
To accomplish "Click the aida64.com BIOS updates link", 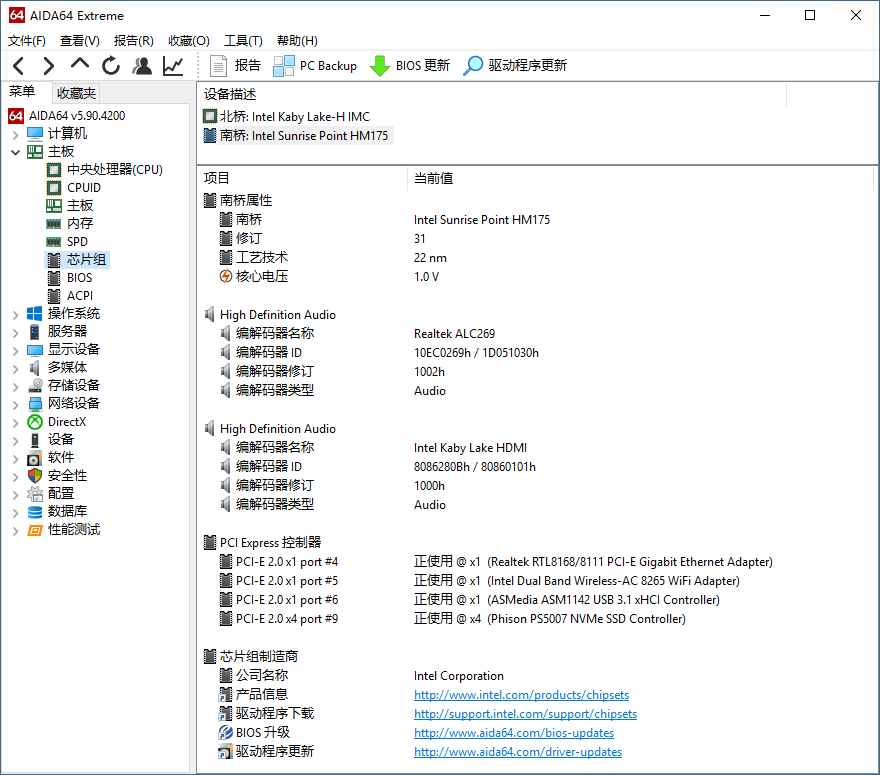I will [x=514, y=732].
